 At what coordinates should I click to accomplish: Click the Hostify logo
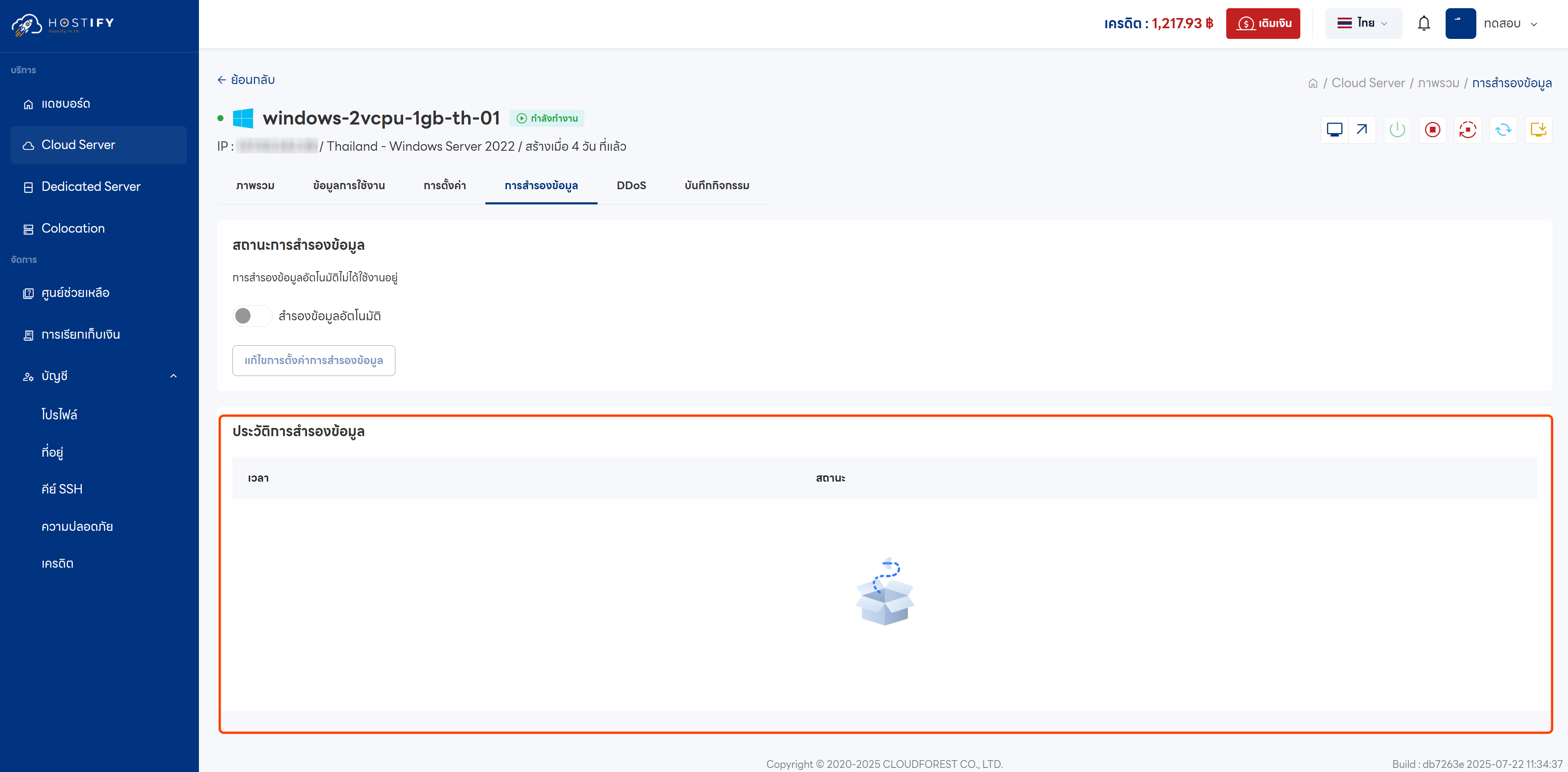tap(63, 25)
